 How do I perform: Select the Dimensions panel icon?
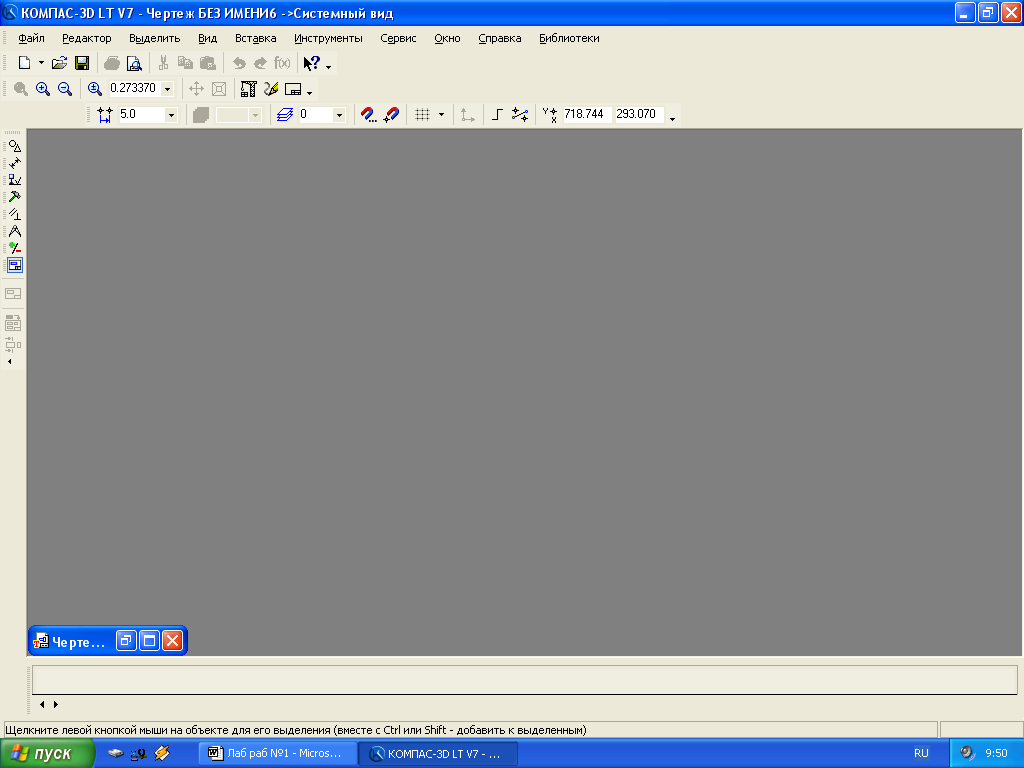pos(14,163)
